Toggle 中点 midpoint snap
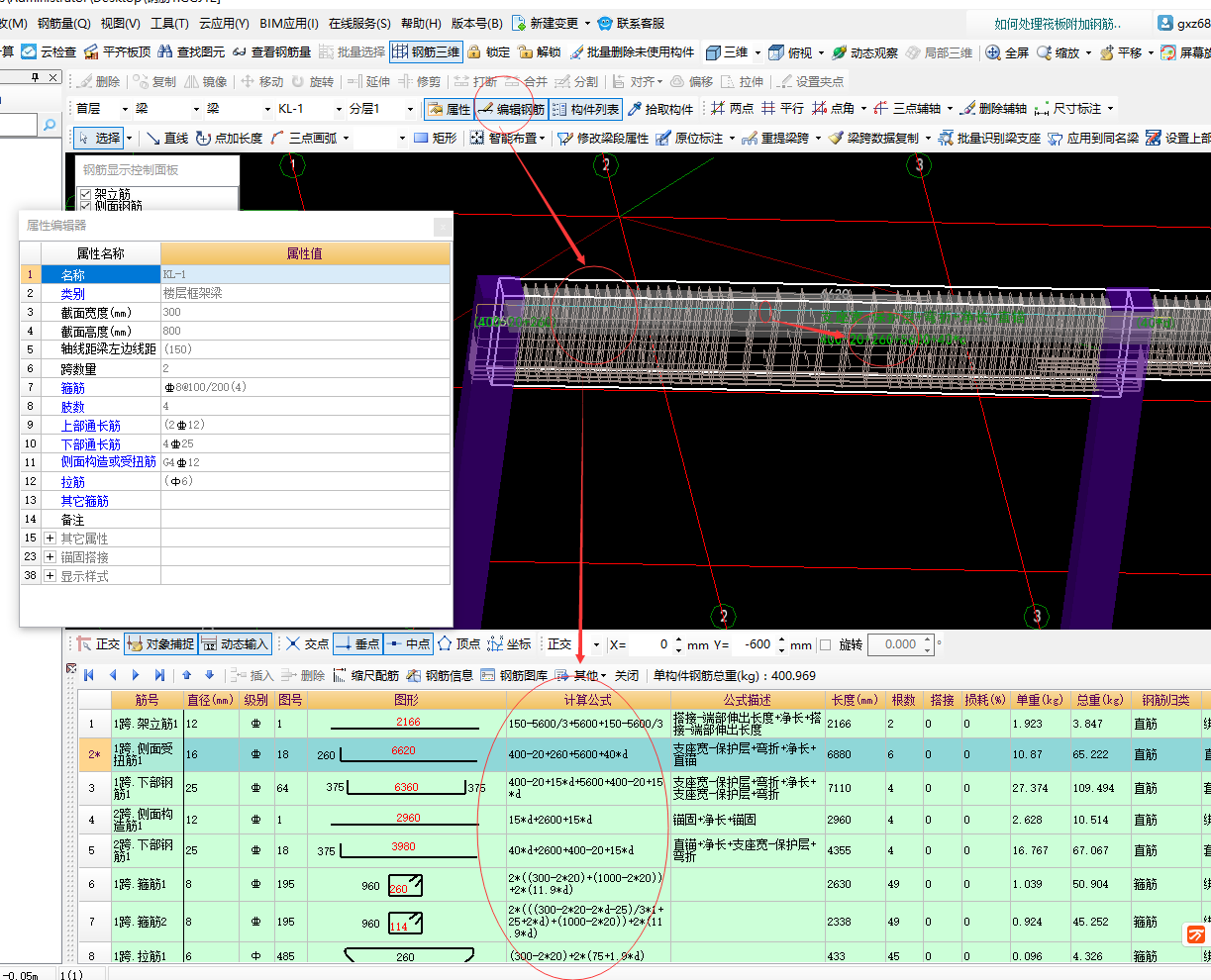 407,643
